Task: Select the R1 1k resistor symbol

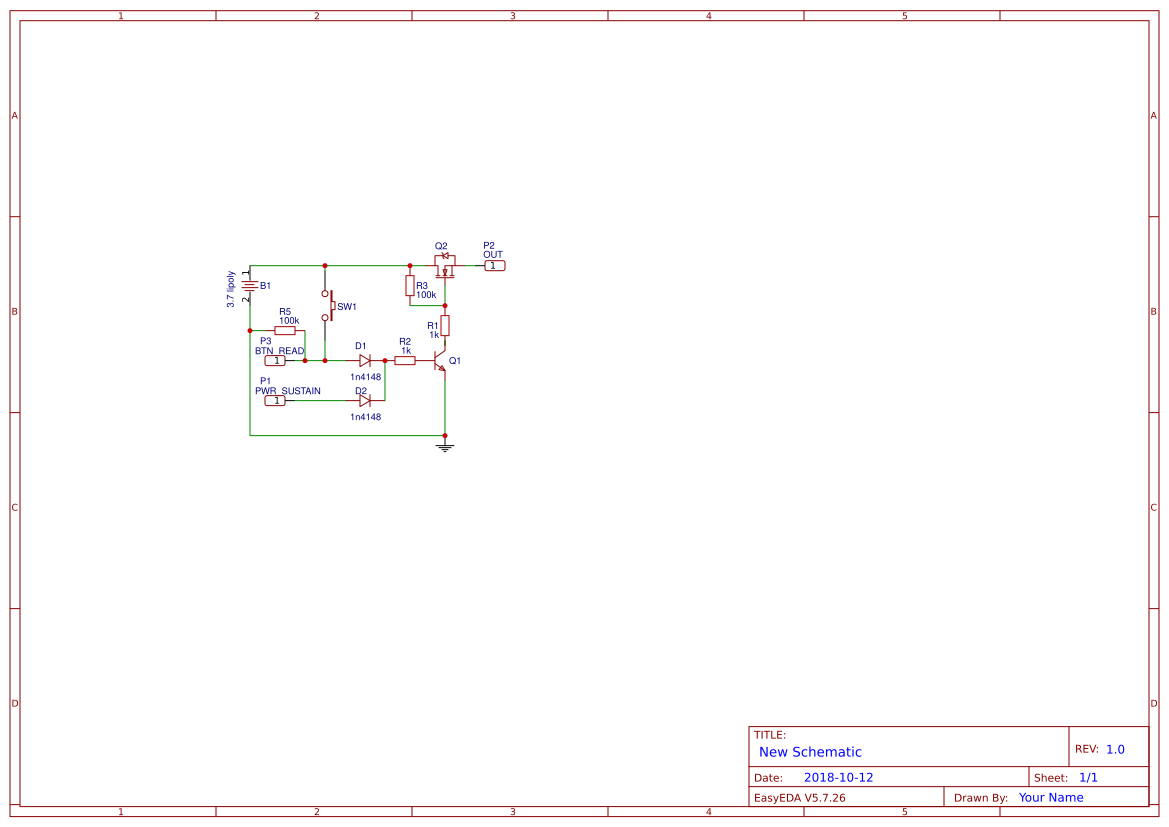Action: tap(445, 326)
